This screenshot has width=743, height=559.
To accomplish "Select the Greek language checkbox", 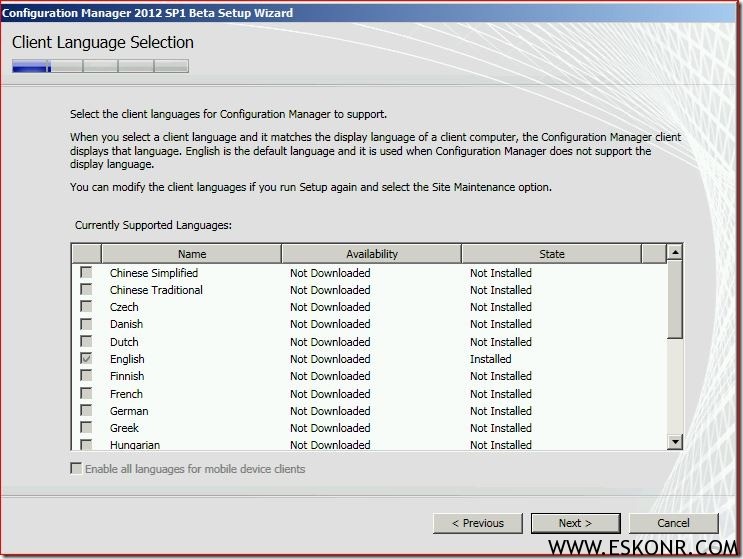I will [86, 428].
